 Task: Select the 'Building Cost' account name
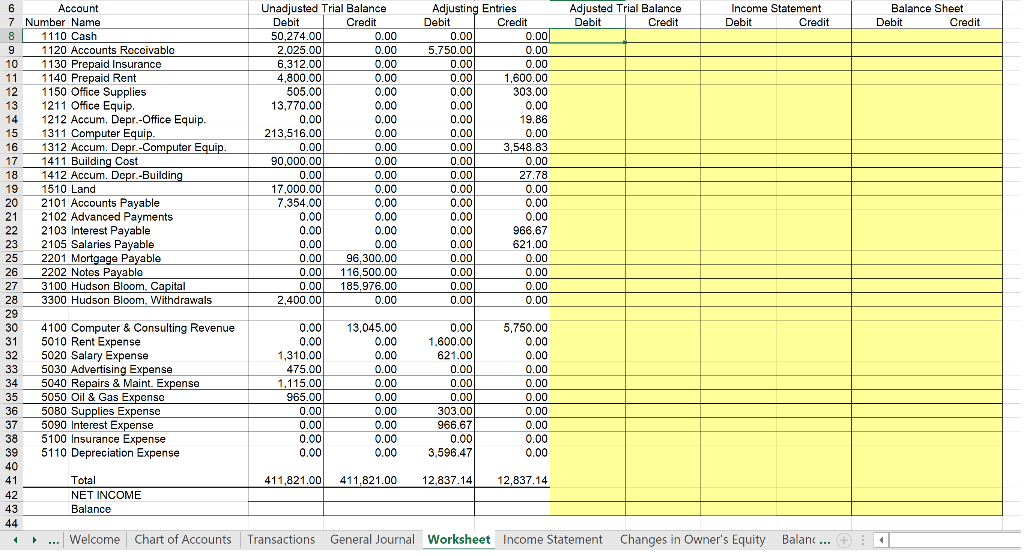[104, 161]
